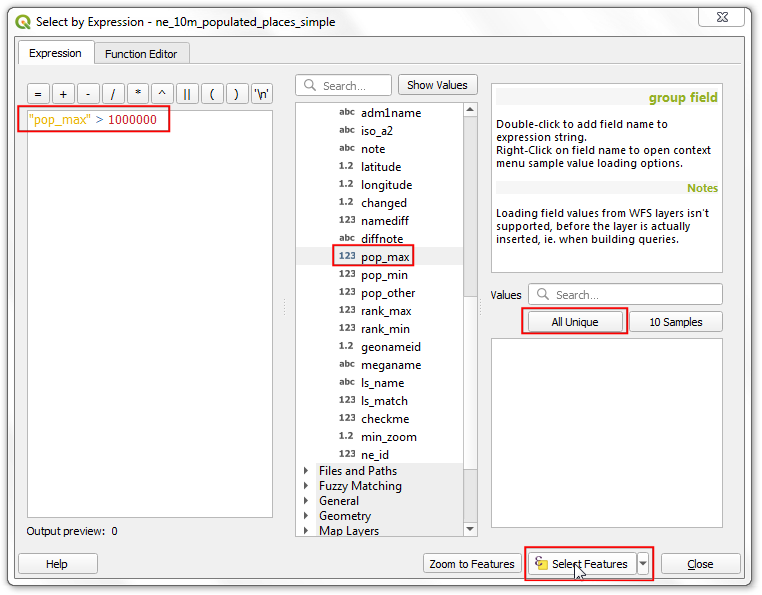Screen dimensions: 762x595
Task: Open the Expression tab
Action: coord(55,54)
